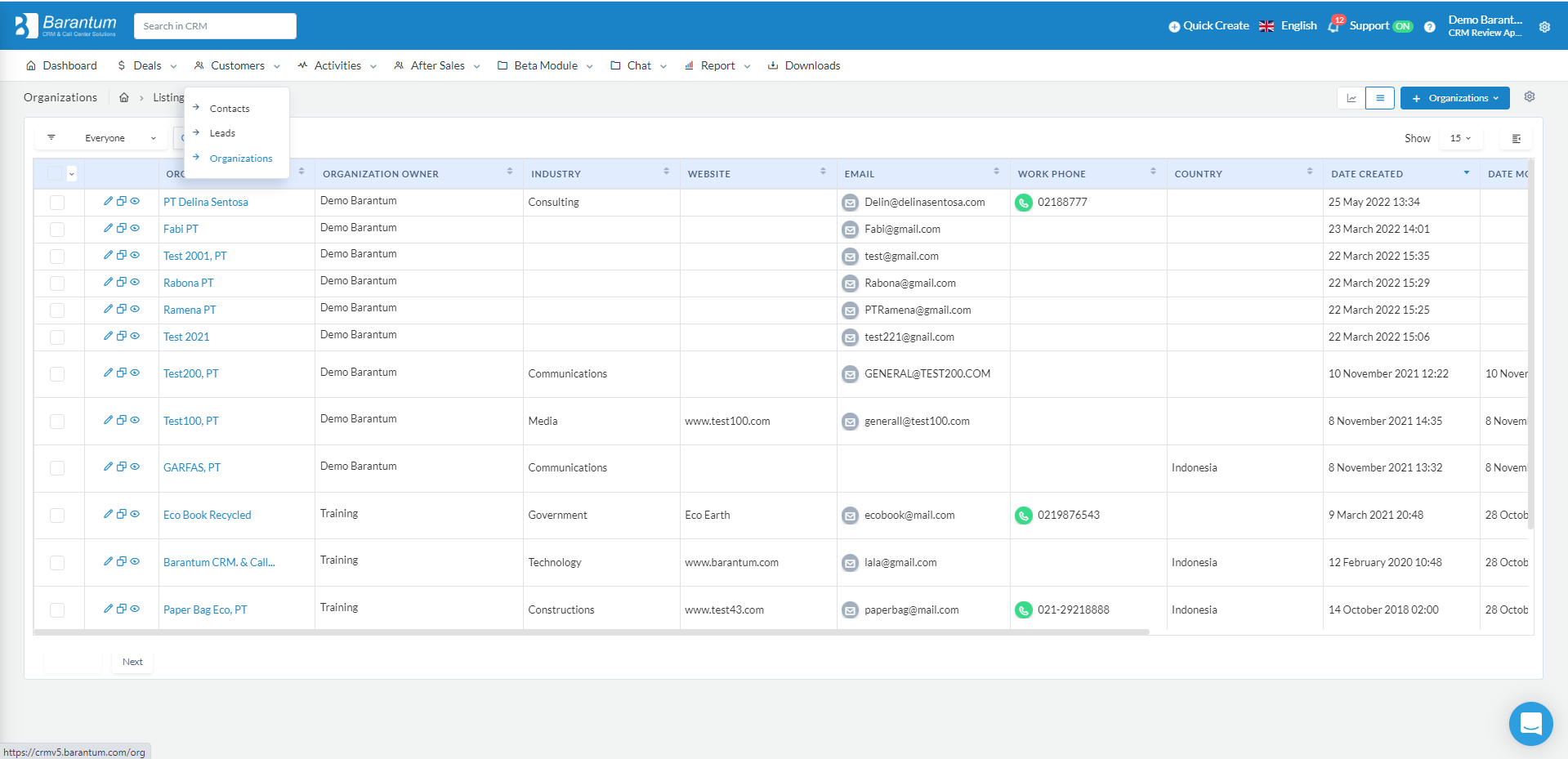The height and width of the screenshot is (759, 1568).
Task: Tick checkbox for Ramena PT
Action: tap(57, 310)
